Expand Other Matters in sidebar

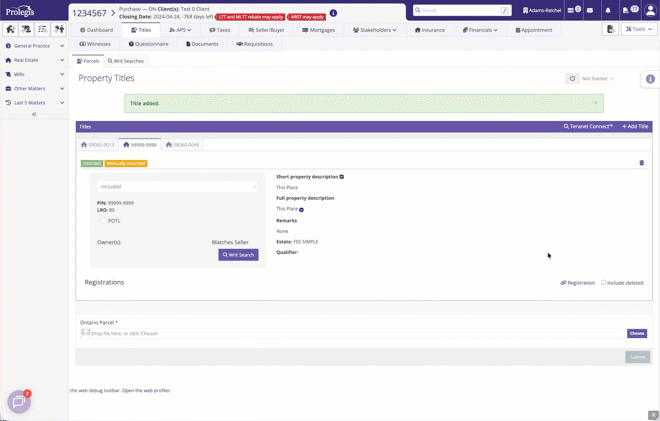pos(35,89)
